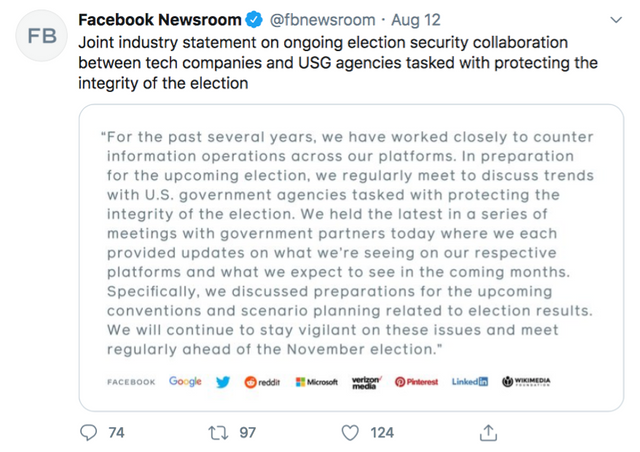Like the tweet with the heart icon
Screen dimensions: 640x452
pyautogui.click(x=349, y=433)
